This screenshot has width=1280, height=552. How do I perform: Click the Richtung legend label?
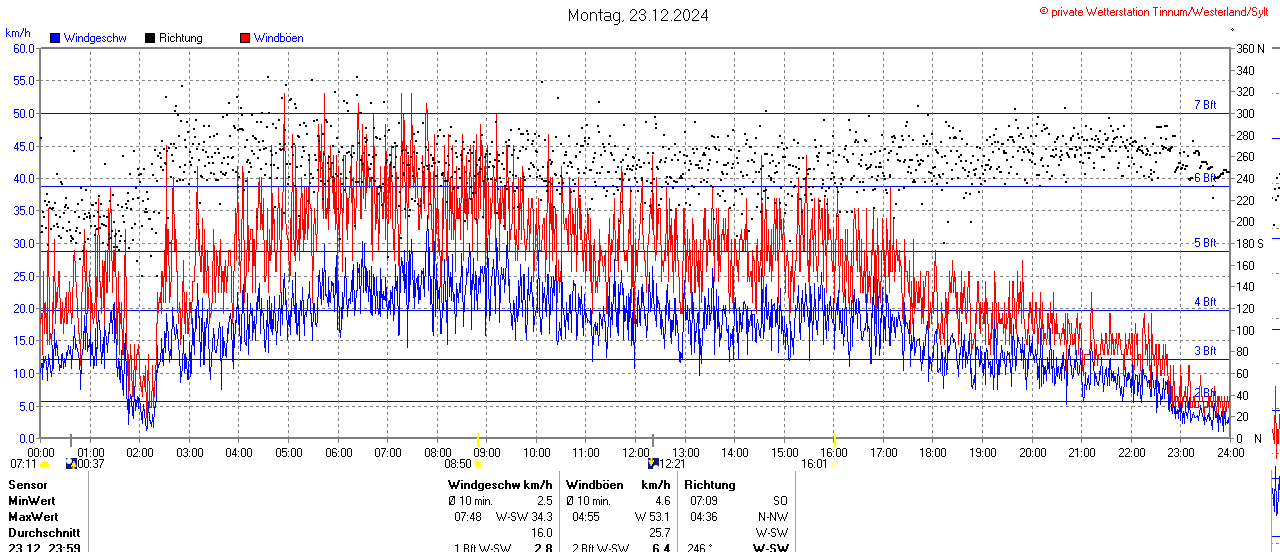click(181, 38)
